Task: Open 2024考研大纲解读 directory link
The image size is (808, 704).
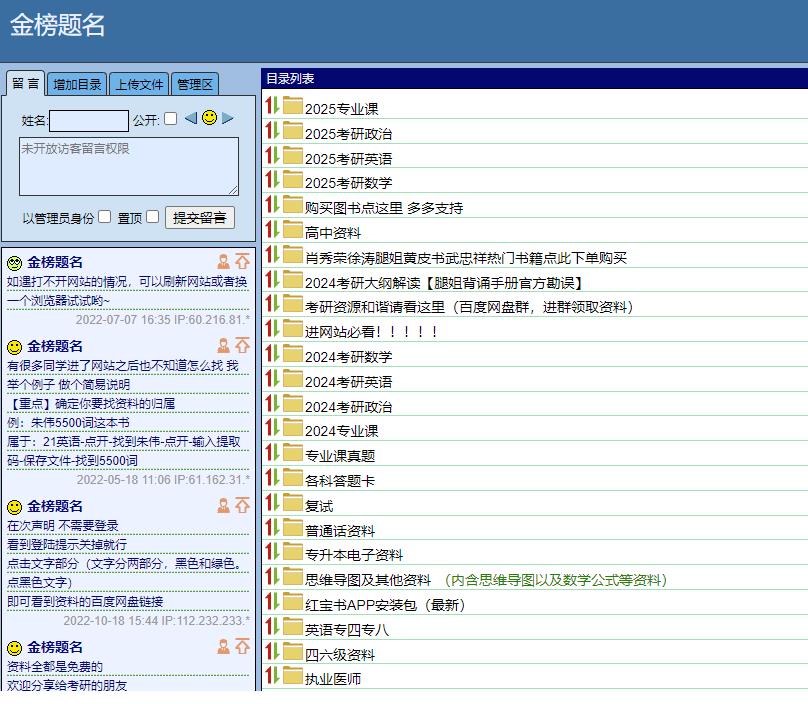Action: [445, 283]
